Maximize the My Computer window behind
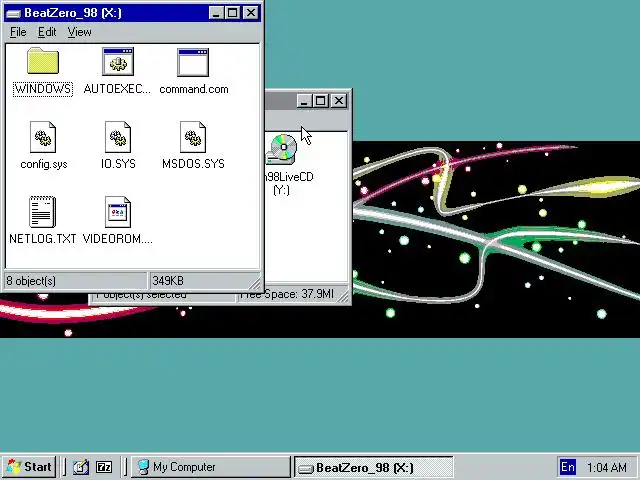This screenshot has height=480, width=640. point(320,100)
